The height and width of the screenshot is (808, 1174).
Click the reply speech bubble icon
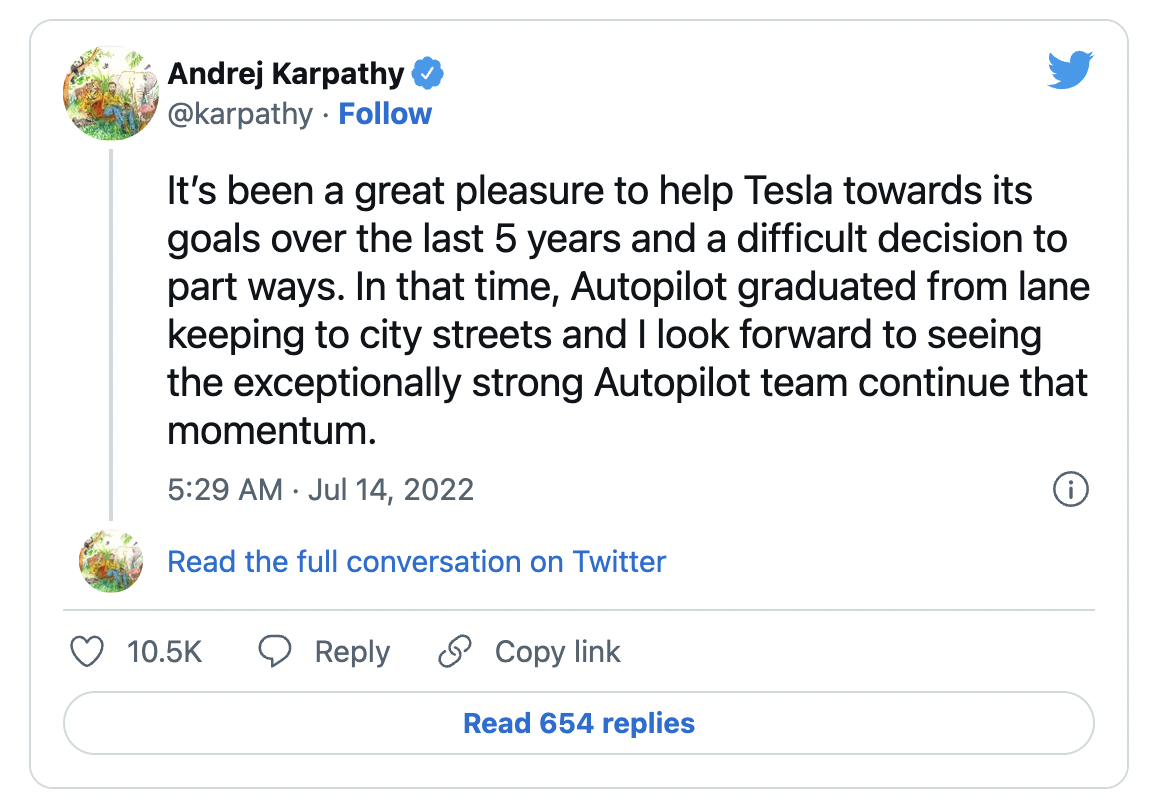click(x=274, y=653)
